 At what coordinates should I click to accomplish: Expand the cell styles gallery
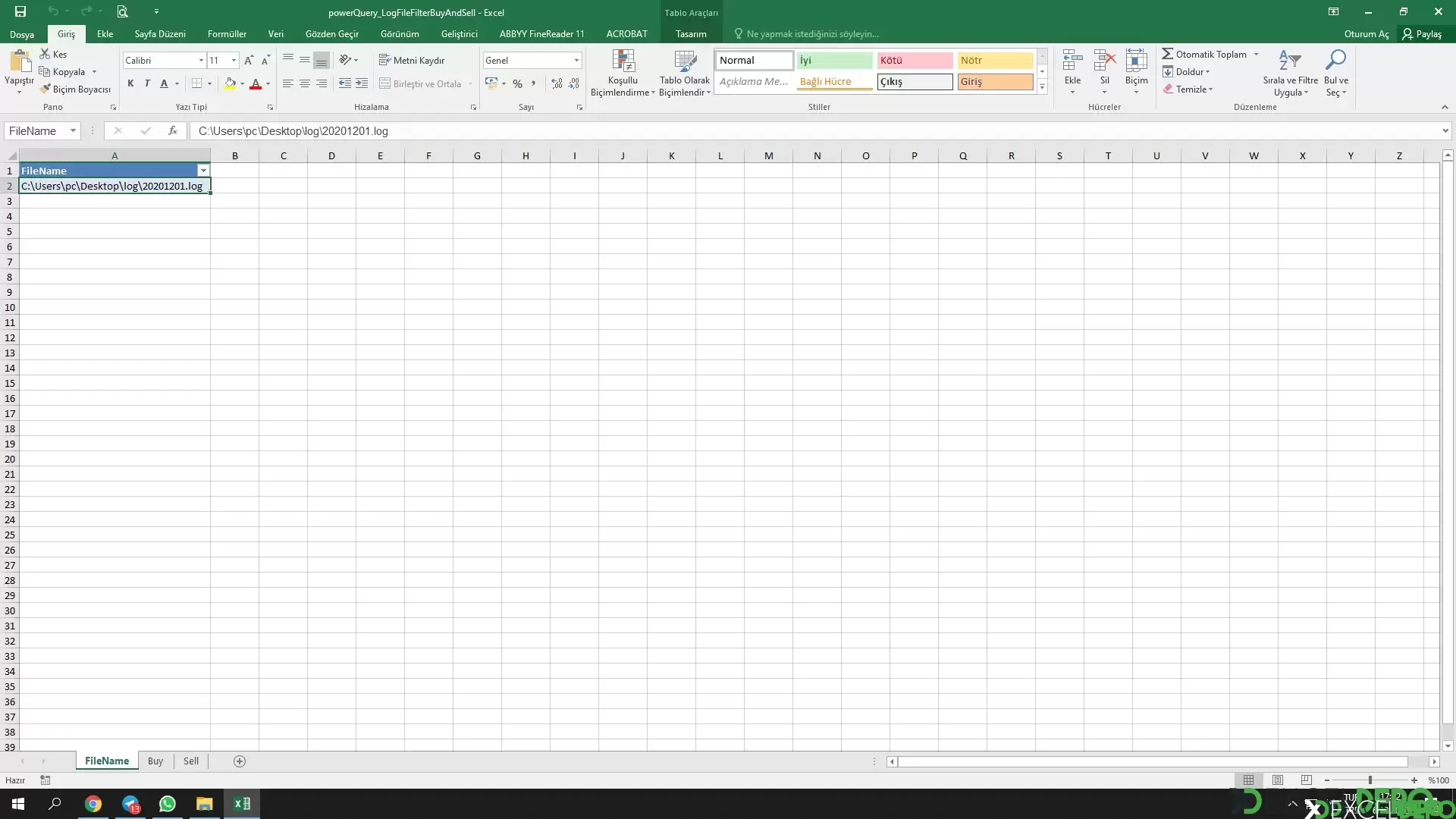tap(1042, 87)
